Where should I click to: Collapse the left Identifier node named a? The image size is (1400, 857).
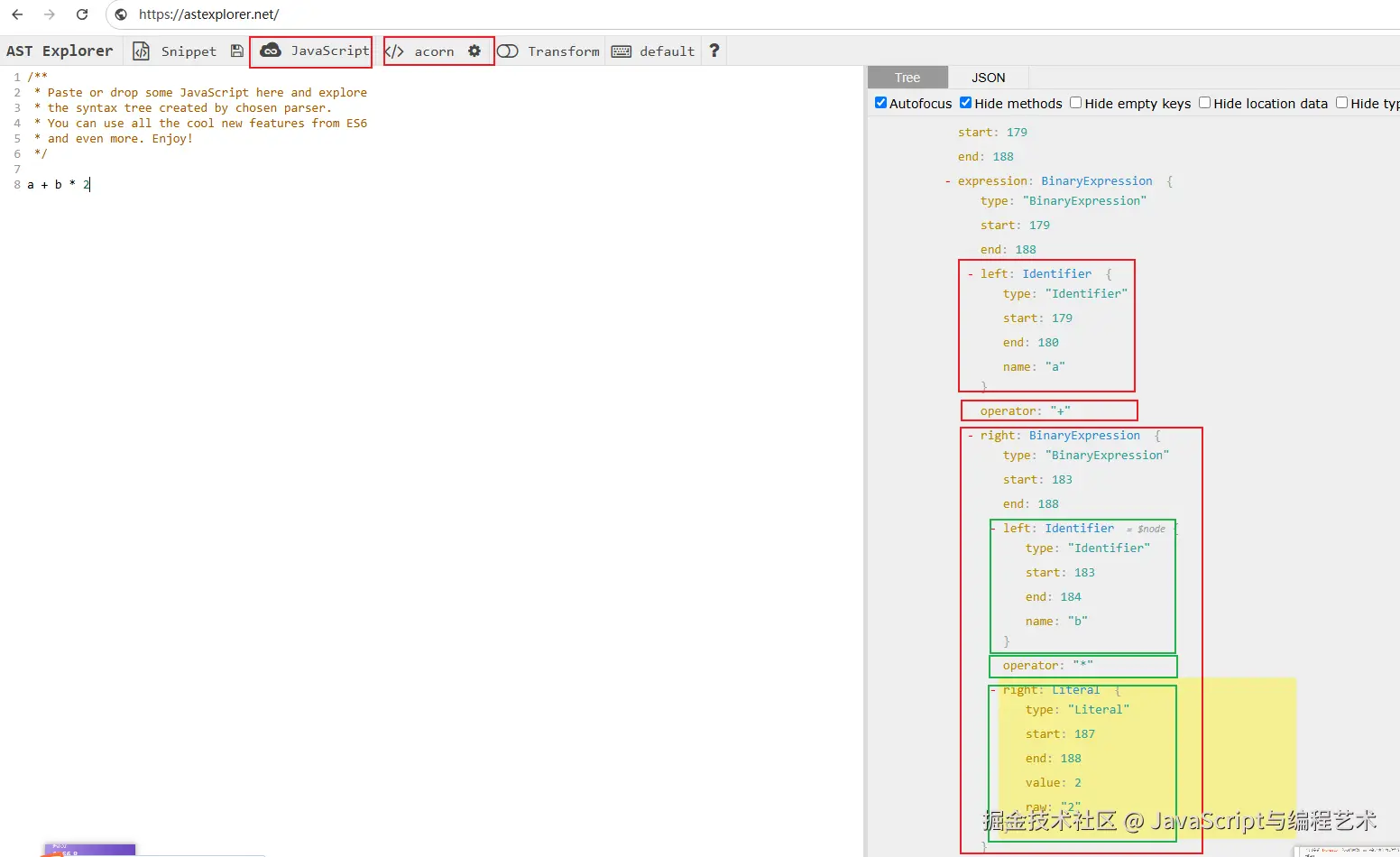pyautogui.click(x=971, y=274)
